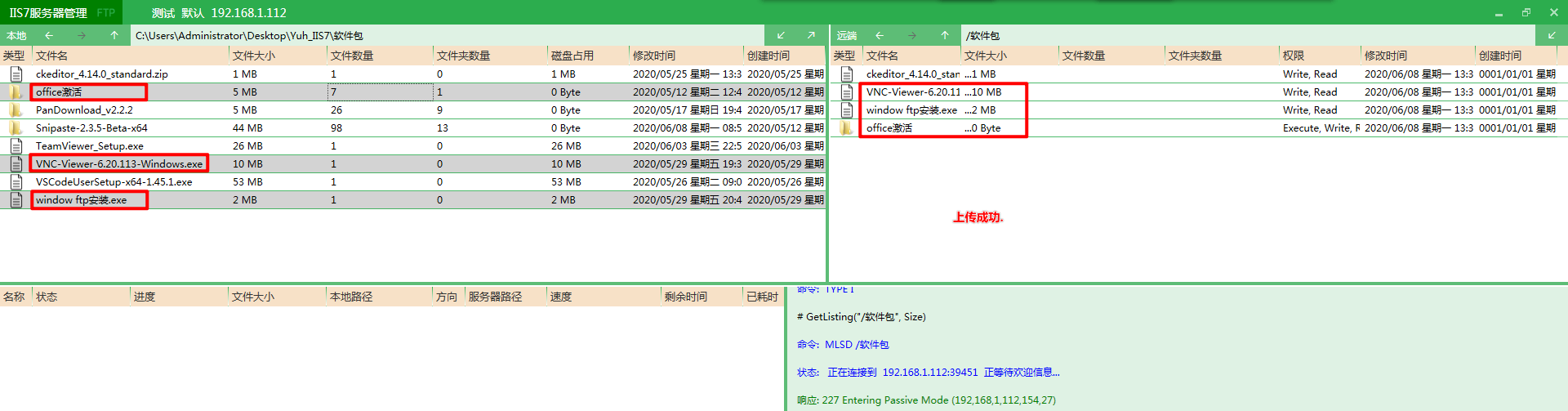1568x411 pixels.
Task: Click log line 227 Entering Passive Mode
Action: (926, 400)
